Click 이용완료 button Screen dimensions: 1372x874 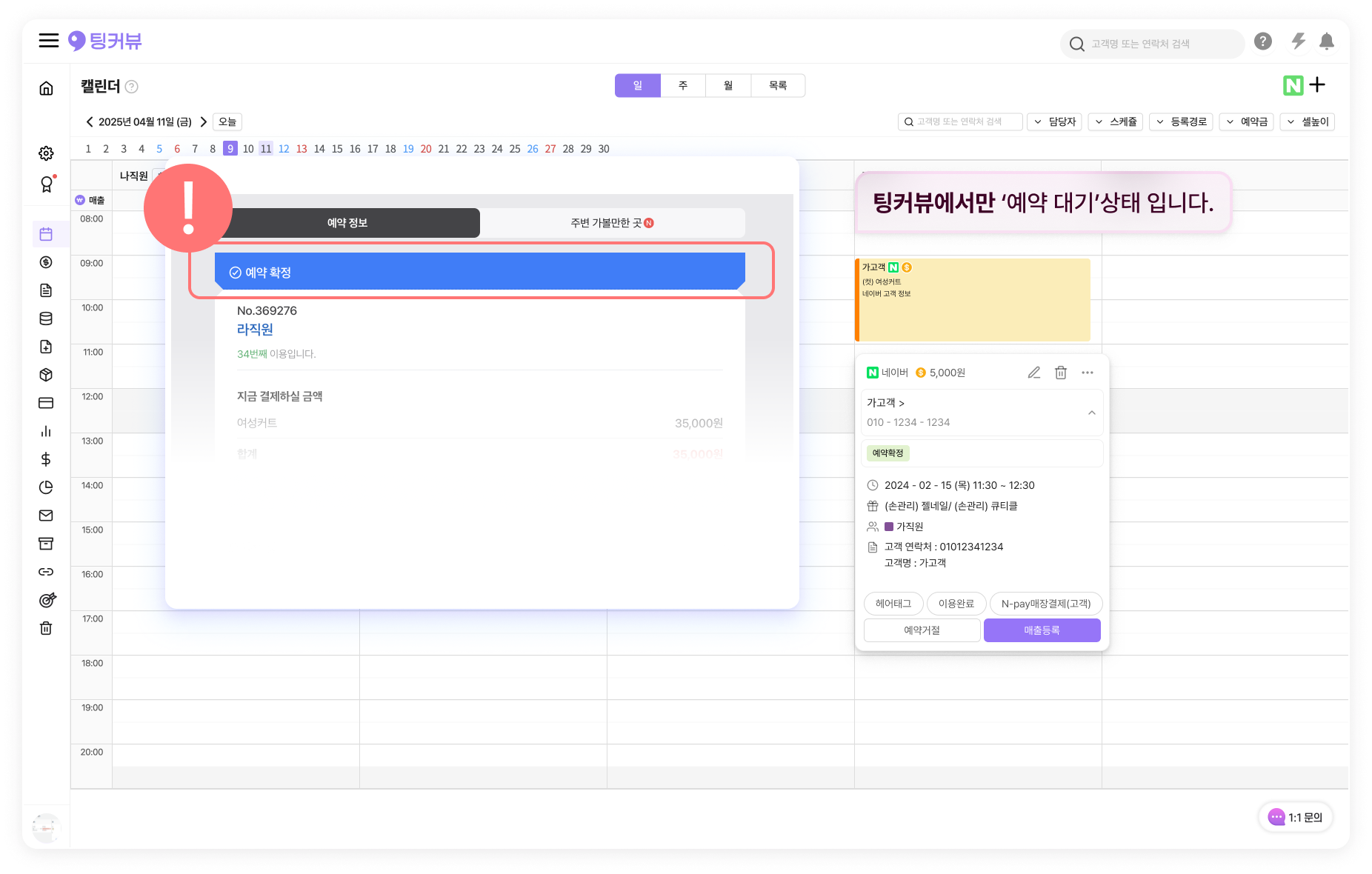[x=956, y=604]
